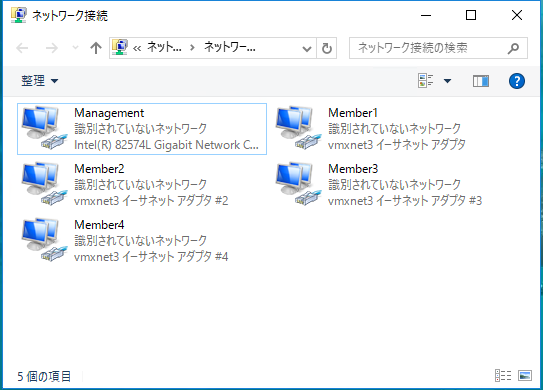
Task: Click the change view layout icon
Action: (426, 81)
